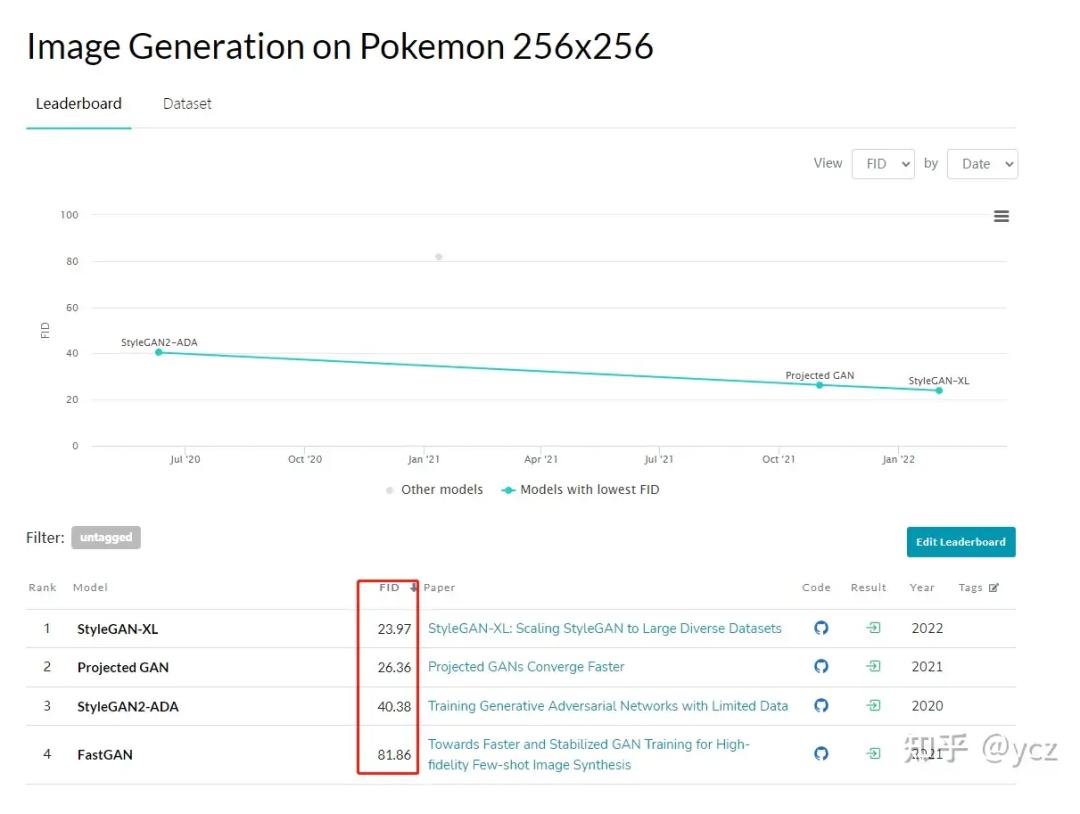The width and height of the screenshot is (1080, 814).
Task: Select StyleGAN2-ADA model name in table
Action: pyautogui.click(x=127, y=707)
